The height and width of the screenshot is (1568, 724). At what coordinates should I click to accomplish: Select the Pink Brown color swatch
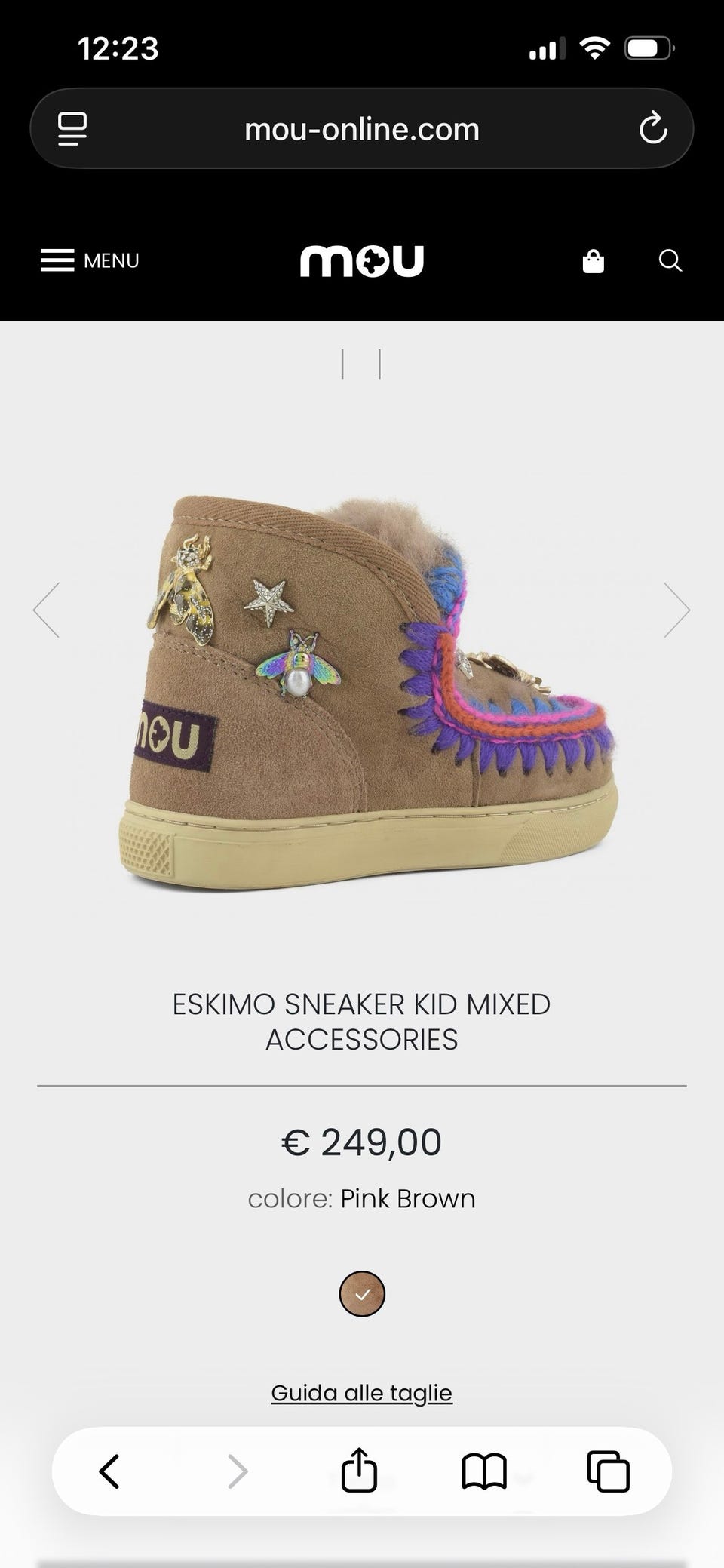click(x=362, y=1294)
